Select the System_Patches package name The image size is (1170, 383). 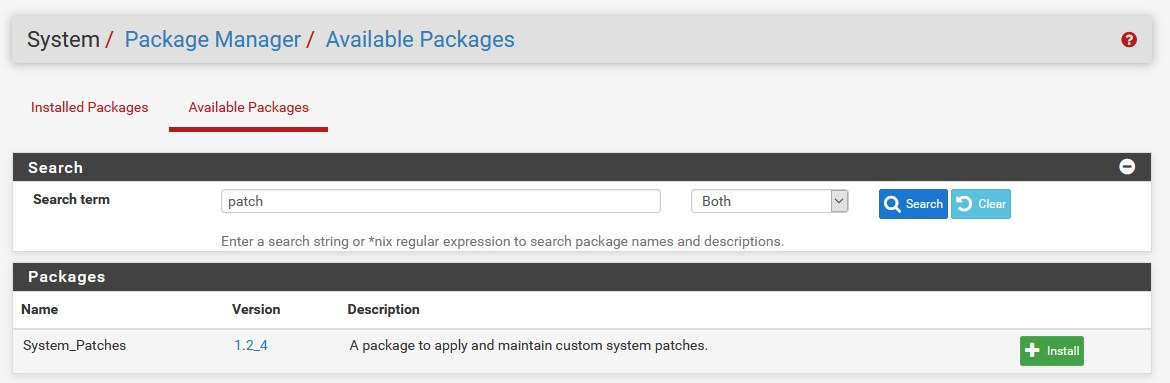click(75, 346)
